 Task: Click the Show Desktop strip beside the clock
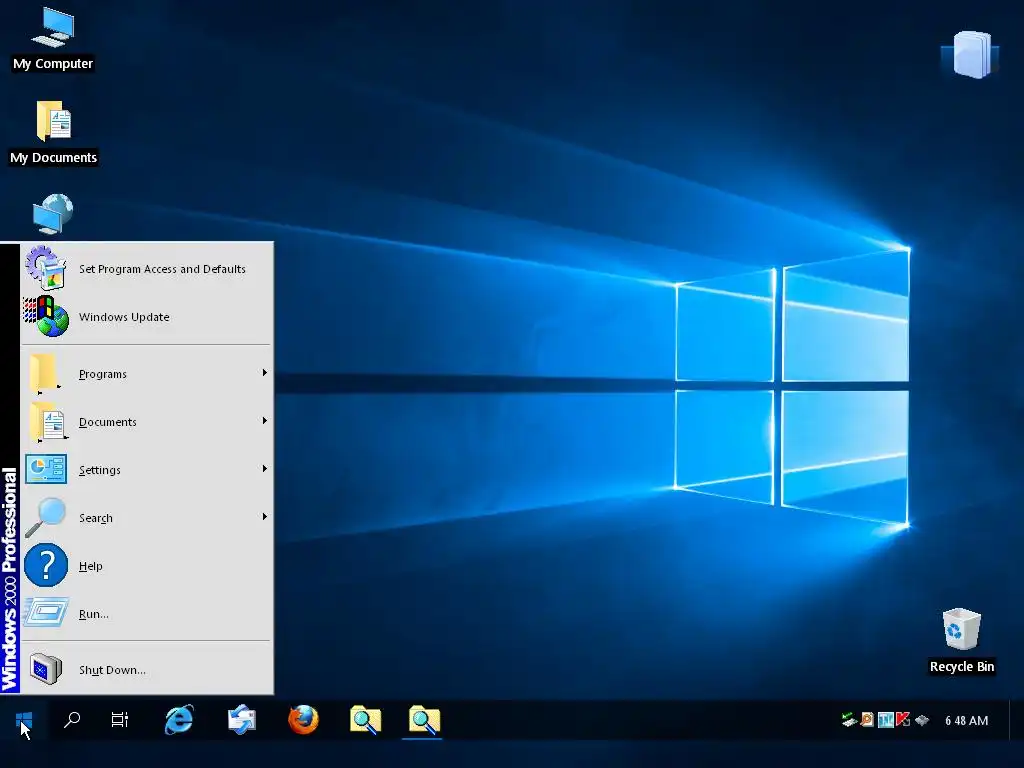click(1016, 720)
